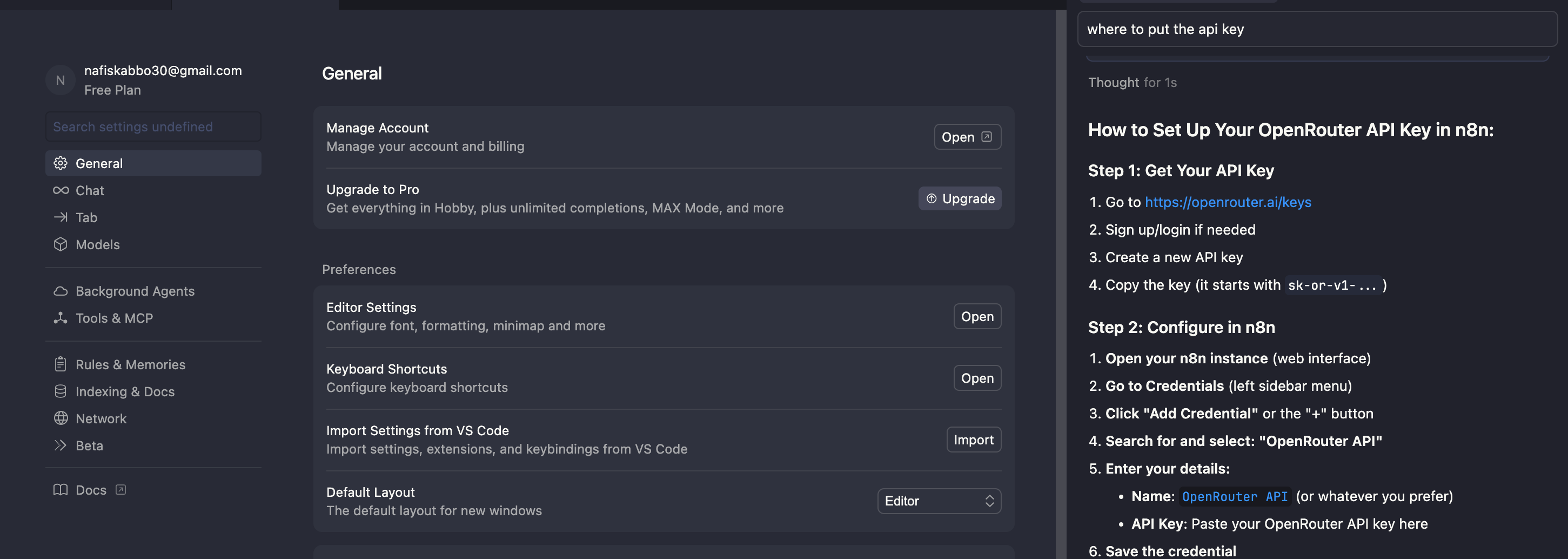The image size is (1568, 559).
Task: Import settings from VS Code
Action: pyautogui.click(x=973, y=440)
